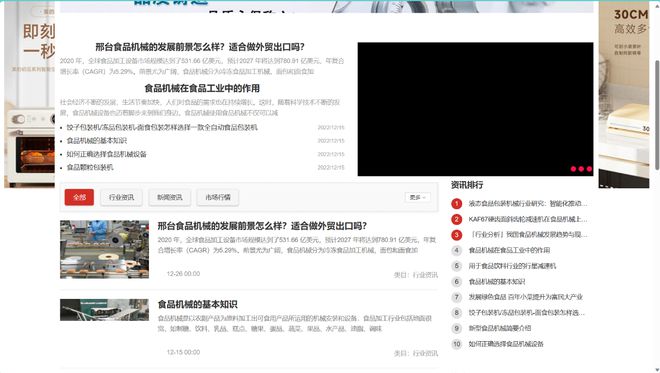The height and width of the screenshot is (373, 660).
Task: Click the 资讯排行 section heading
Action: pyautogui.click(x=467, y=185)
